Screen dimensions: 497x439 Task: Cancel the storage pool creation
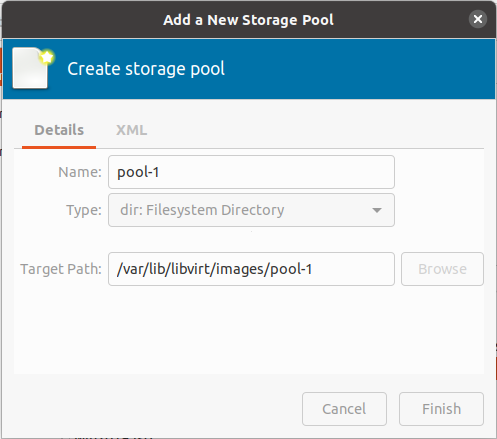click(x=344, y=409)
